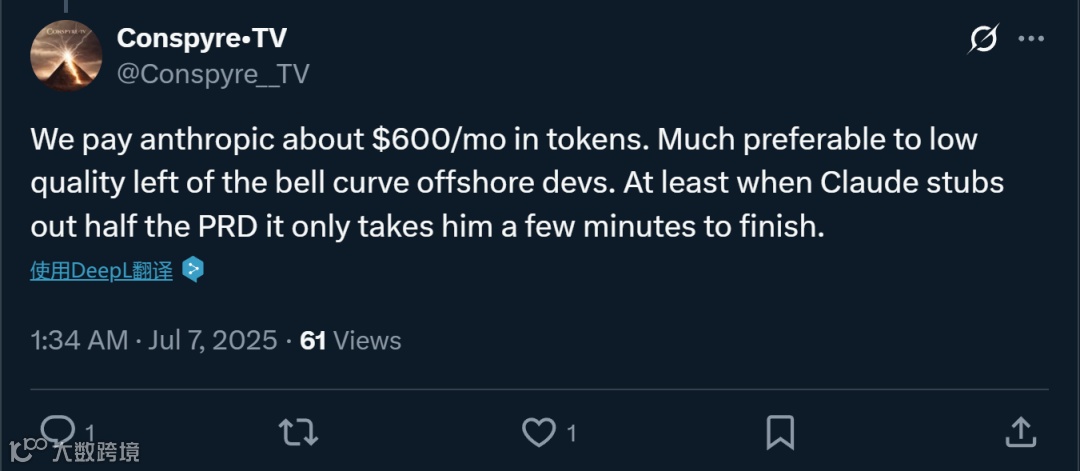Click the 大数跨境 watermark text
Screen dimensions: 1080x471
[98, 451]
